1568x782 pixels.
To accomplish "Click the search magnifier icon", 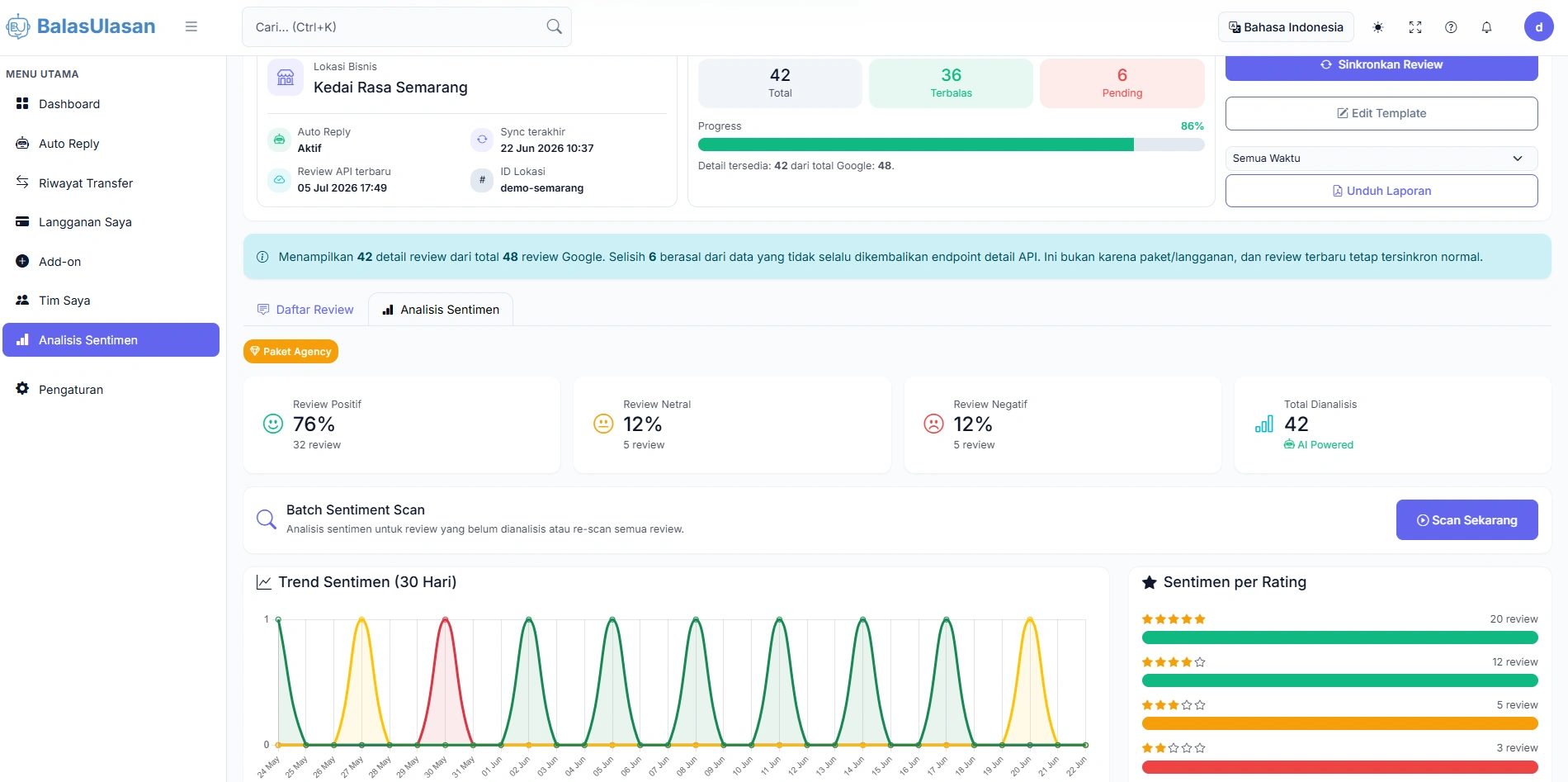I will click(555, 26).
